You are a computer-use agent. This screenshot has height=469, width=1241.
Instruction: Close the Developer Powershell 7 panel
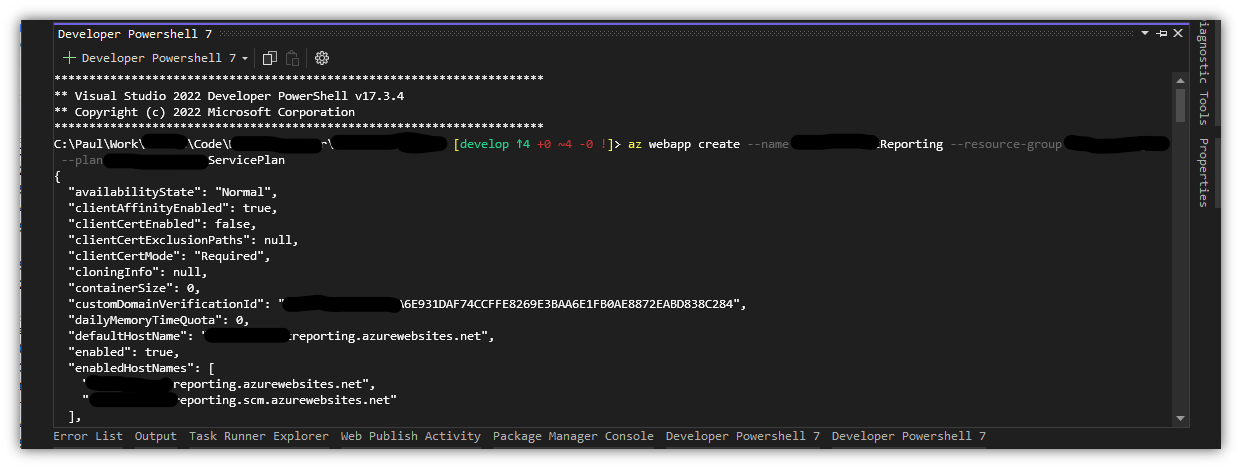tap(1177, 33)
